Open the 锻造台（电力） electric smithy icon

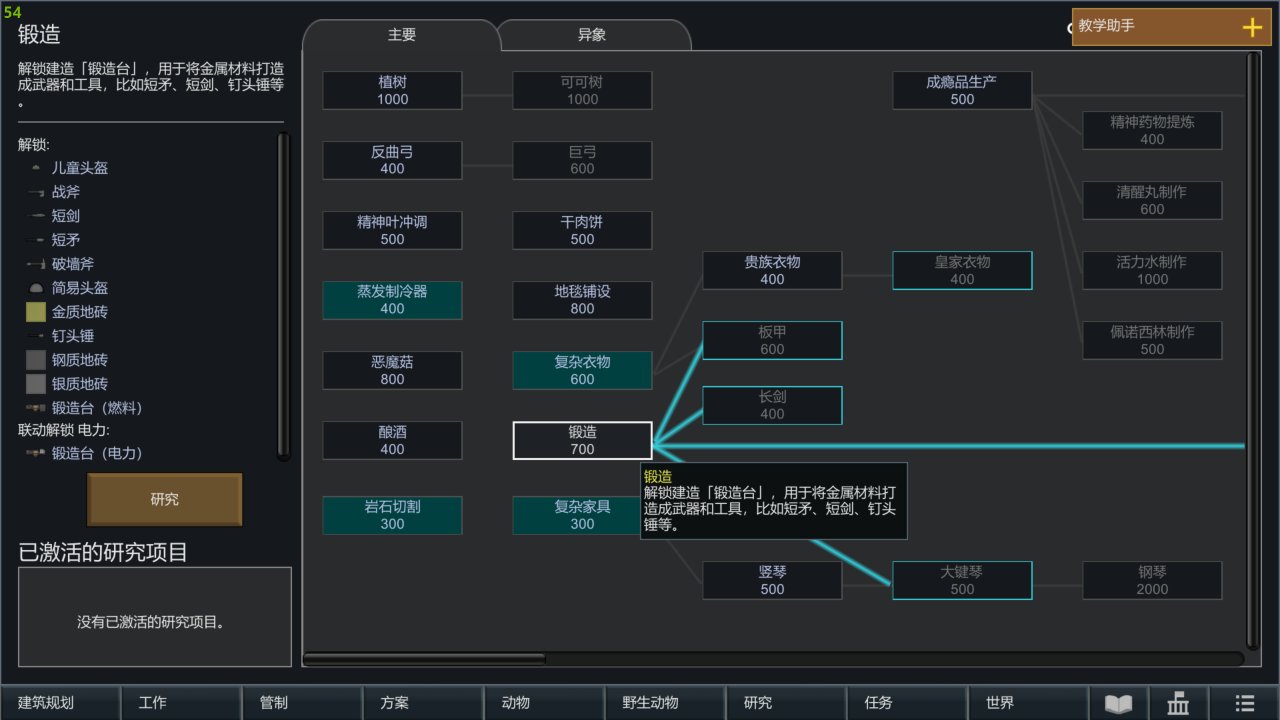click(x=36, y=453)
